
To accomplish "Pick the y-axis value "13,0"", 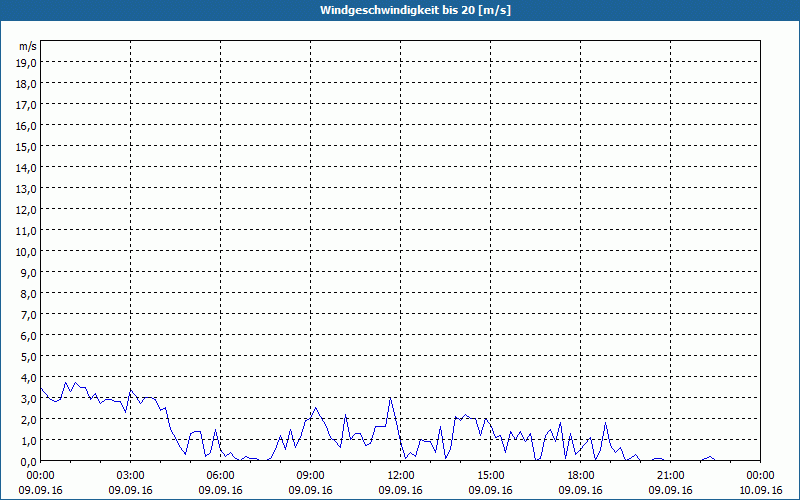I will point(27,189).
